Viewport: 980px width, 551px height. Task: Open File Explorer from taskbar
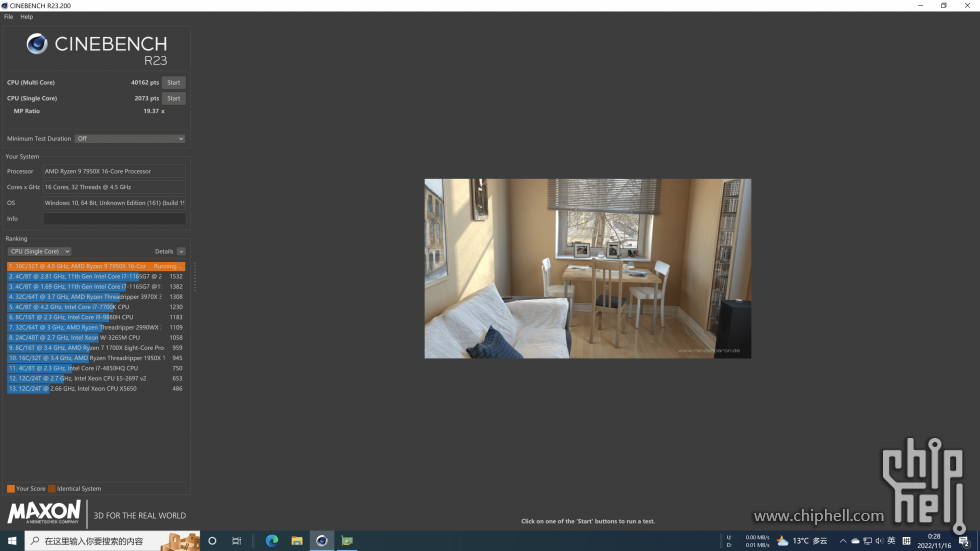[x=297, y=541]
